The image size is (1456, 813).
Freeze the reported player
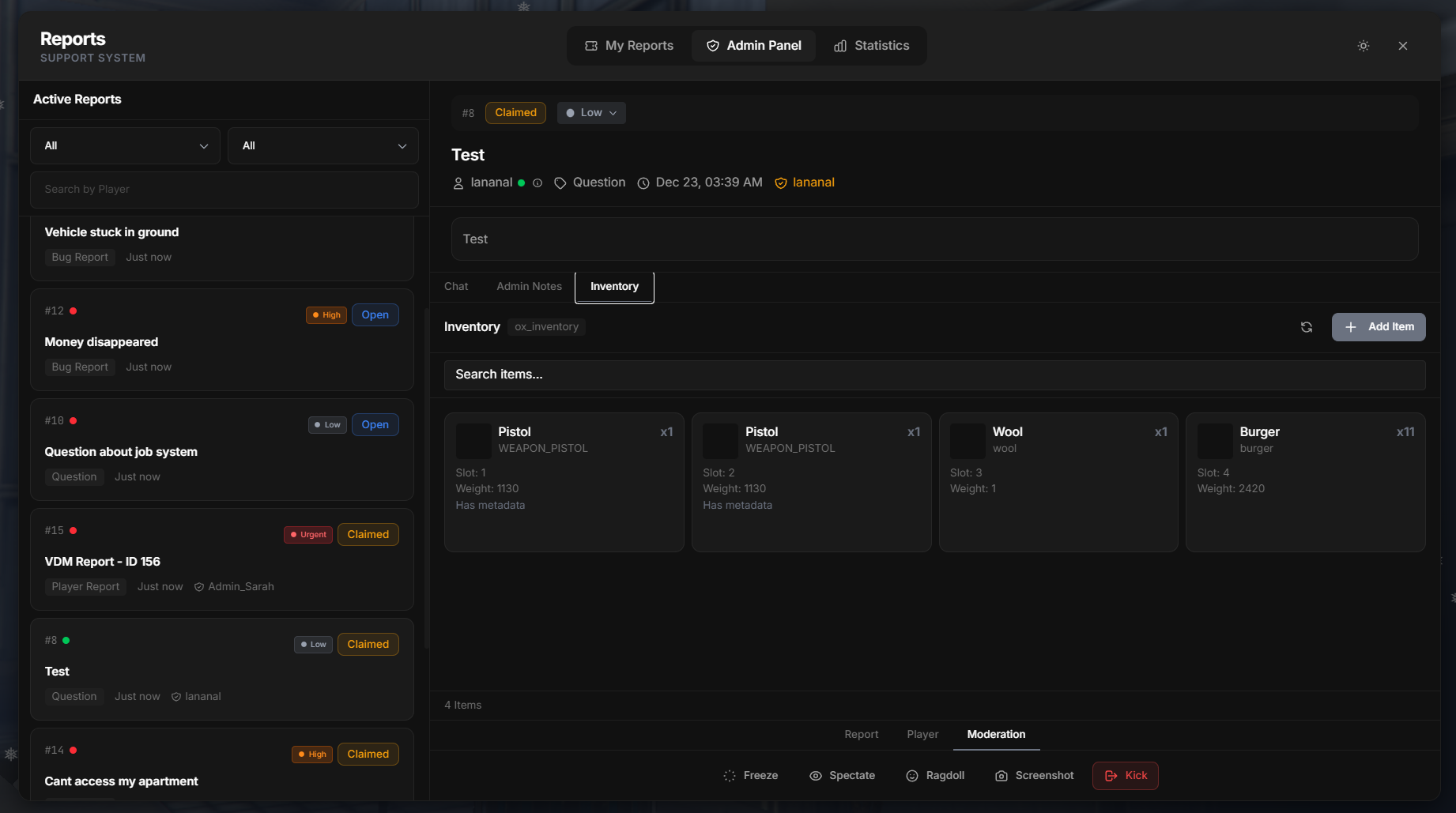[x=751, y=776]
